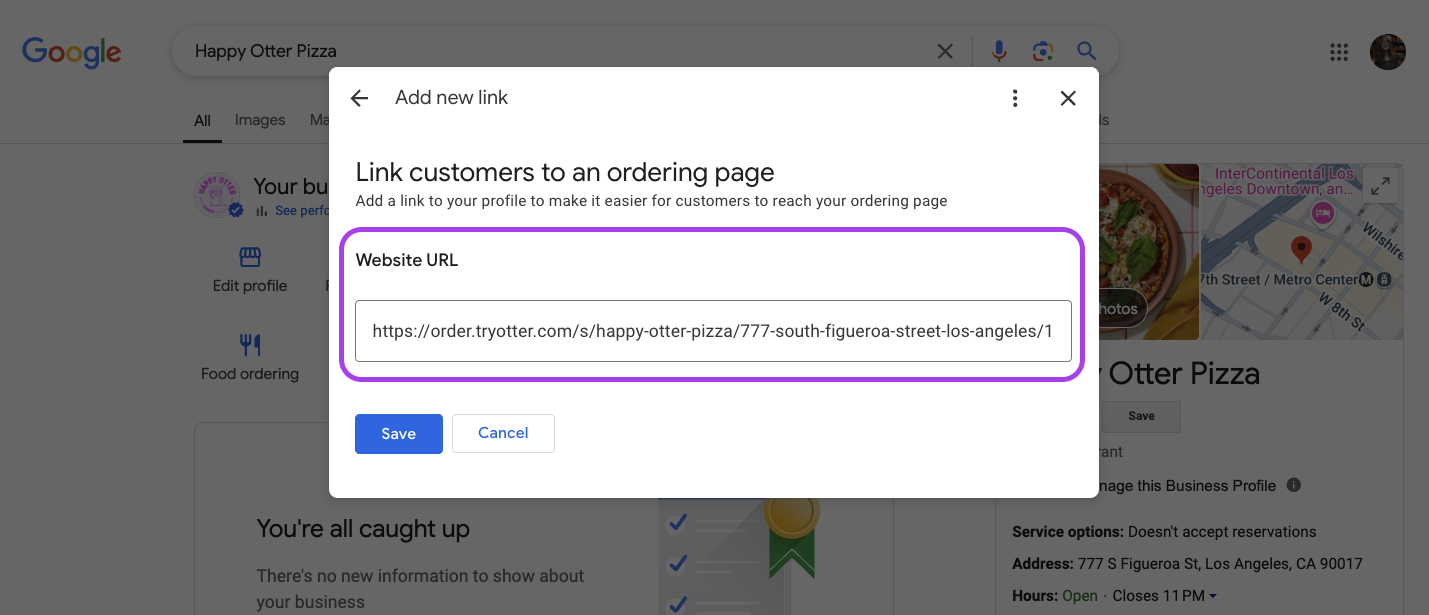Click the Save button in knowledge panel
The height and width of the screenshot is (615, 1429).
1141,416
